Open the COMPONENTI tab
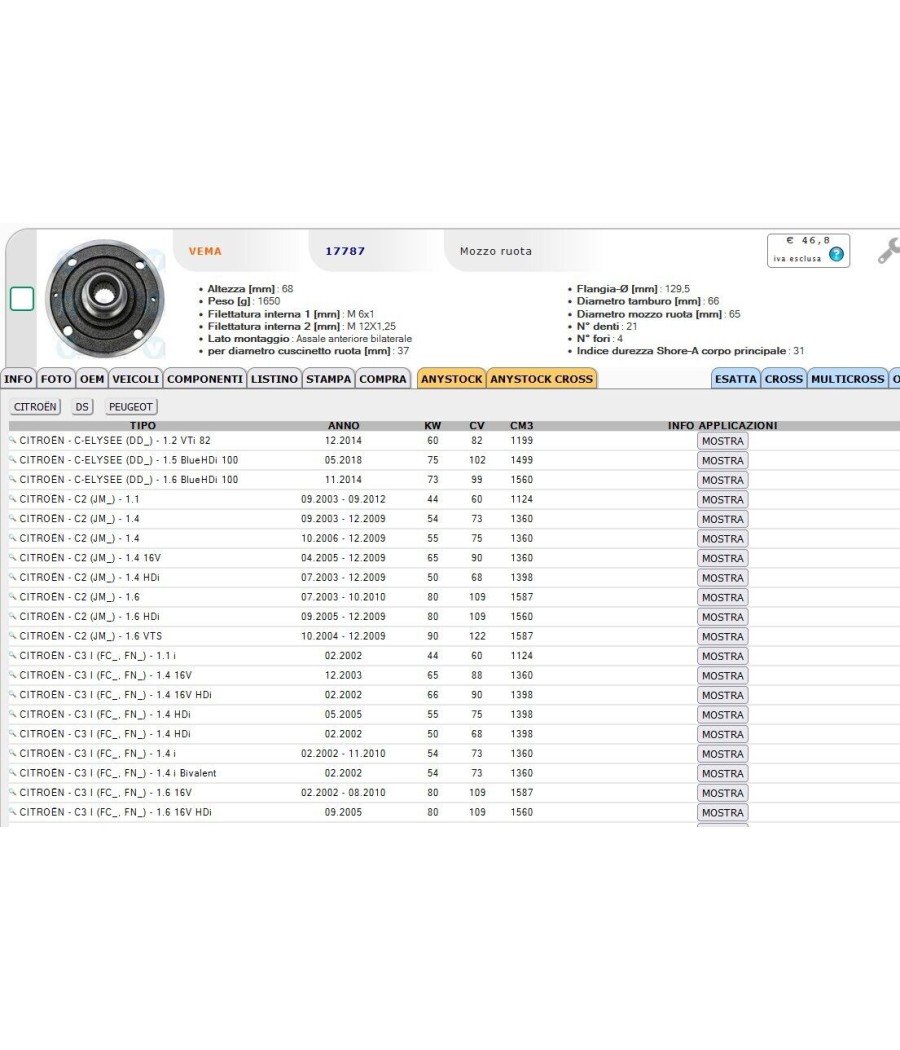Image resolution: width=900 pixels, height=1050 pixels. [x=205, y=379]
